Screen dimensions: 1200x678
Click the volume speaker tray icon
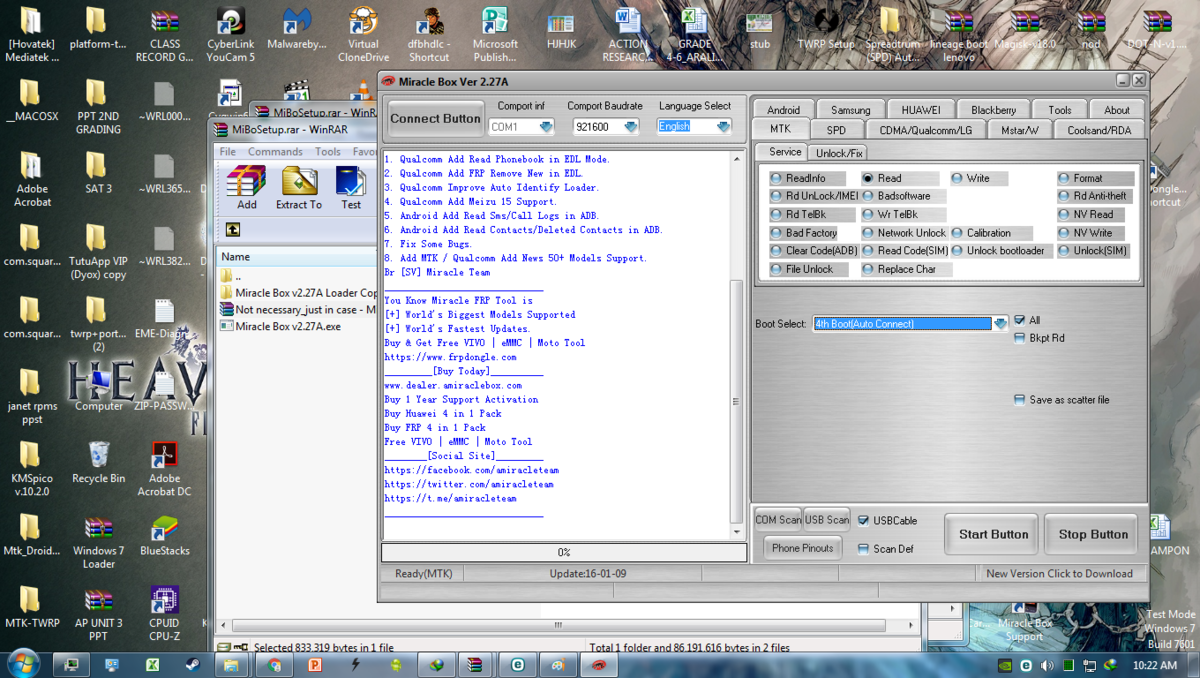tap(1047, 665)
